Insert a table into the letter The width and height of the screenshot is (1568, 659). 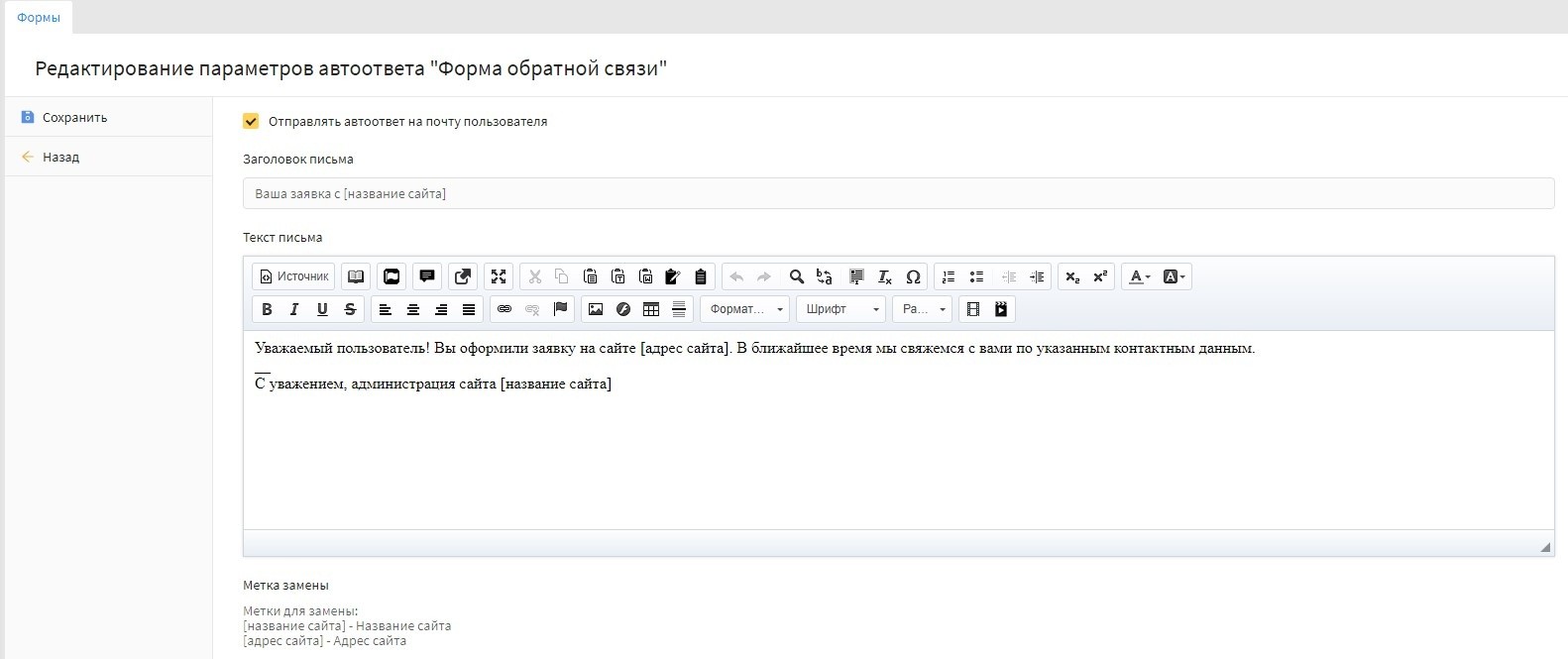point(651,309)
